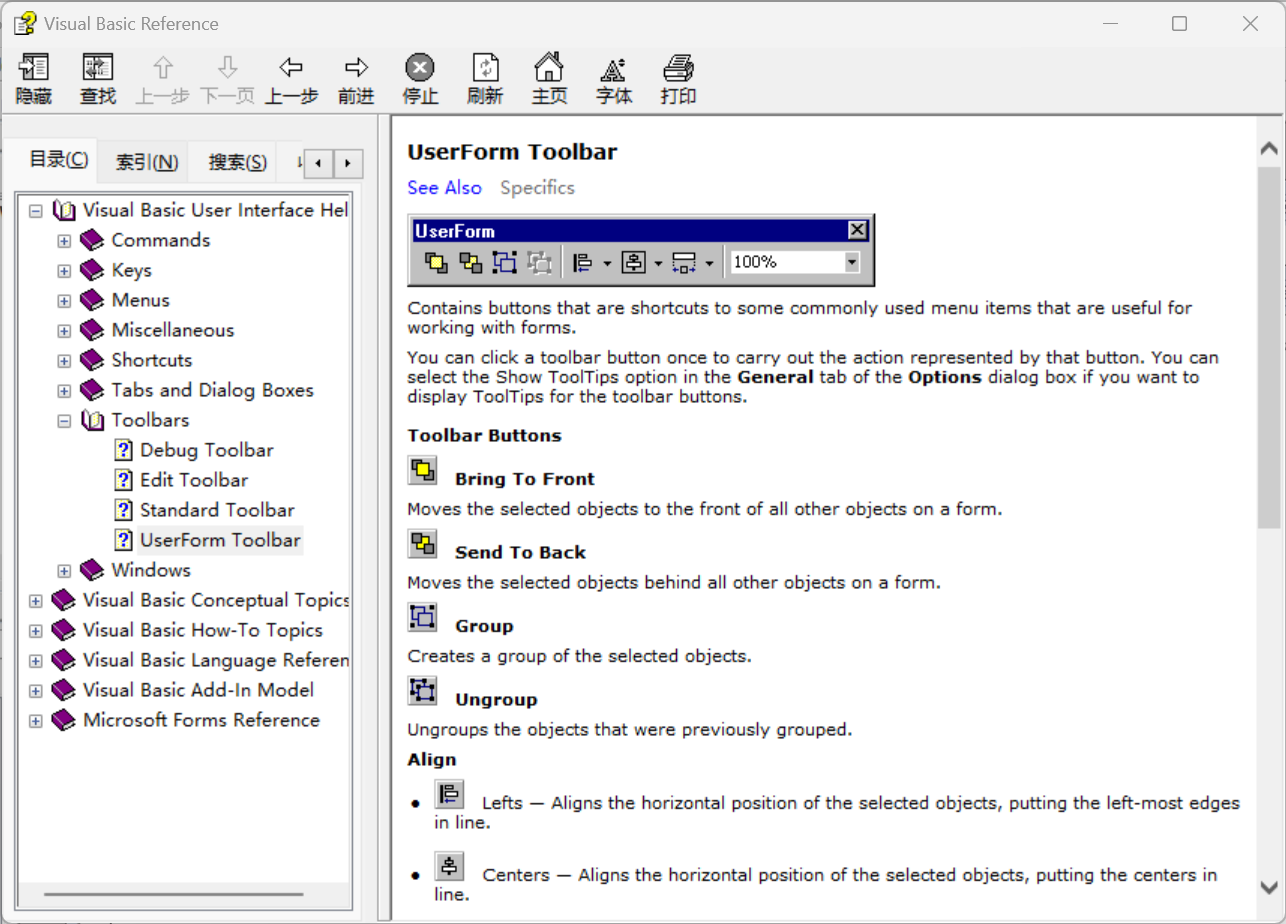Select Visual Basic Language Reference tree item
1286x924 pixels.
tap(215, 661)
